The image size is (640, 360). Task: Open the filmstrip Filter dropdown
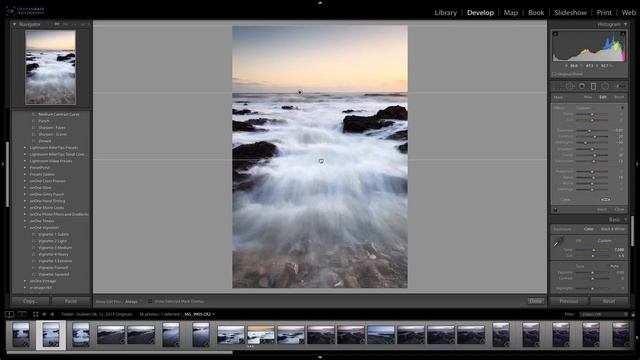[604, 314]
